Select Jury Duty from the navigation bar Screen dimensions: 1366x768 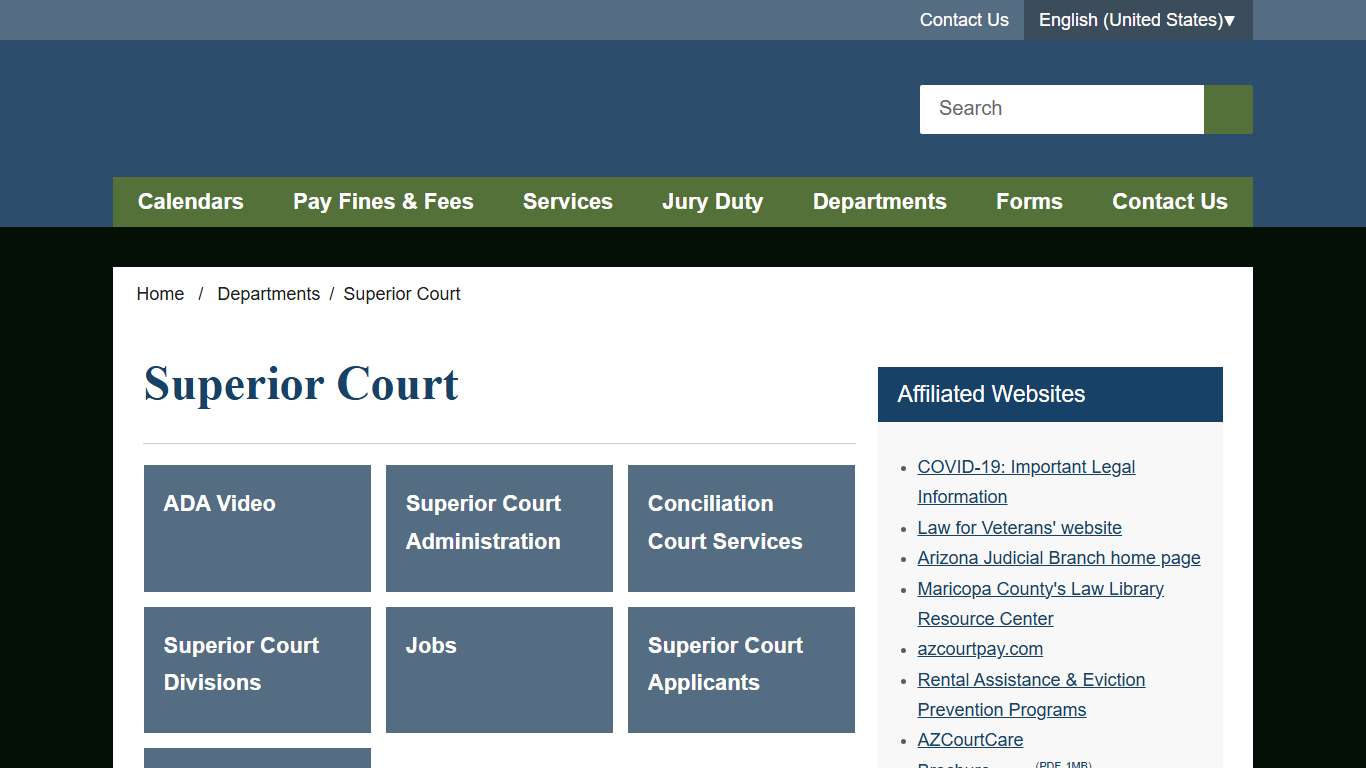712,201
